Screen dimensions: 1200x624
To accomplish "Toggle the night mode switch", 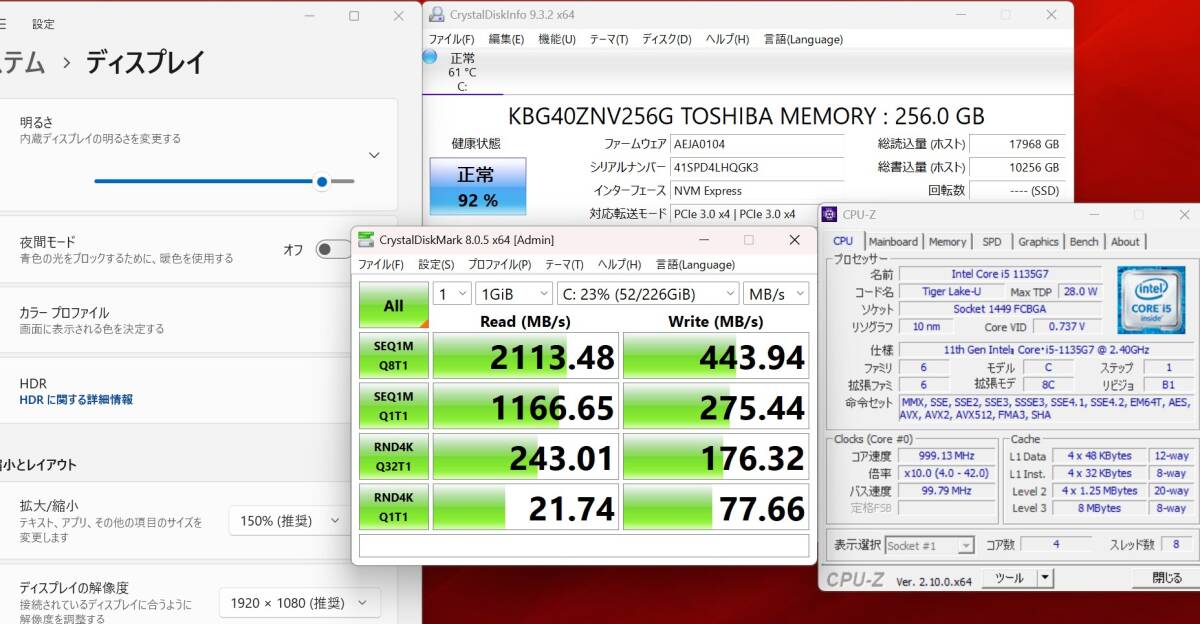I will coord(333,249).
